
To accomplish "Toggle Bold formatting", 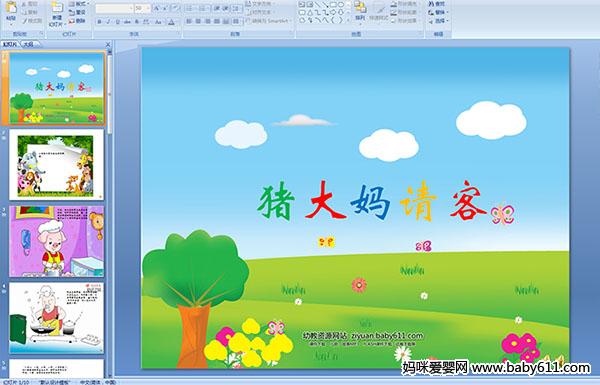I will pyautogui.click(x=99, y=22).
